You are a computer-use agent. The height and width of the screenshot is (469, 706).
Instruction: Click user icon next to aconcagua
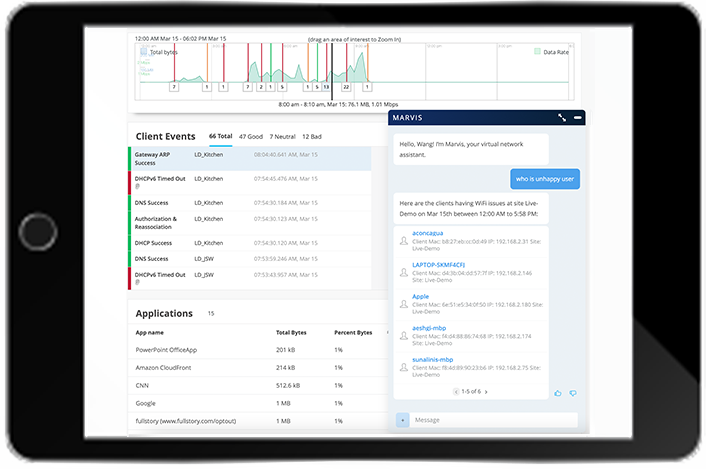point(404,241)
